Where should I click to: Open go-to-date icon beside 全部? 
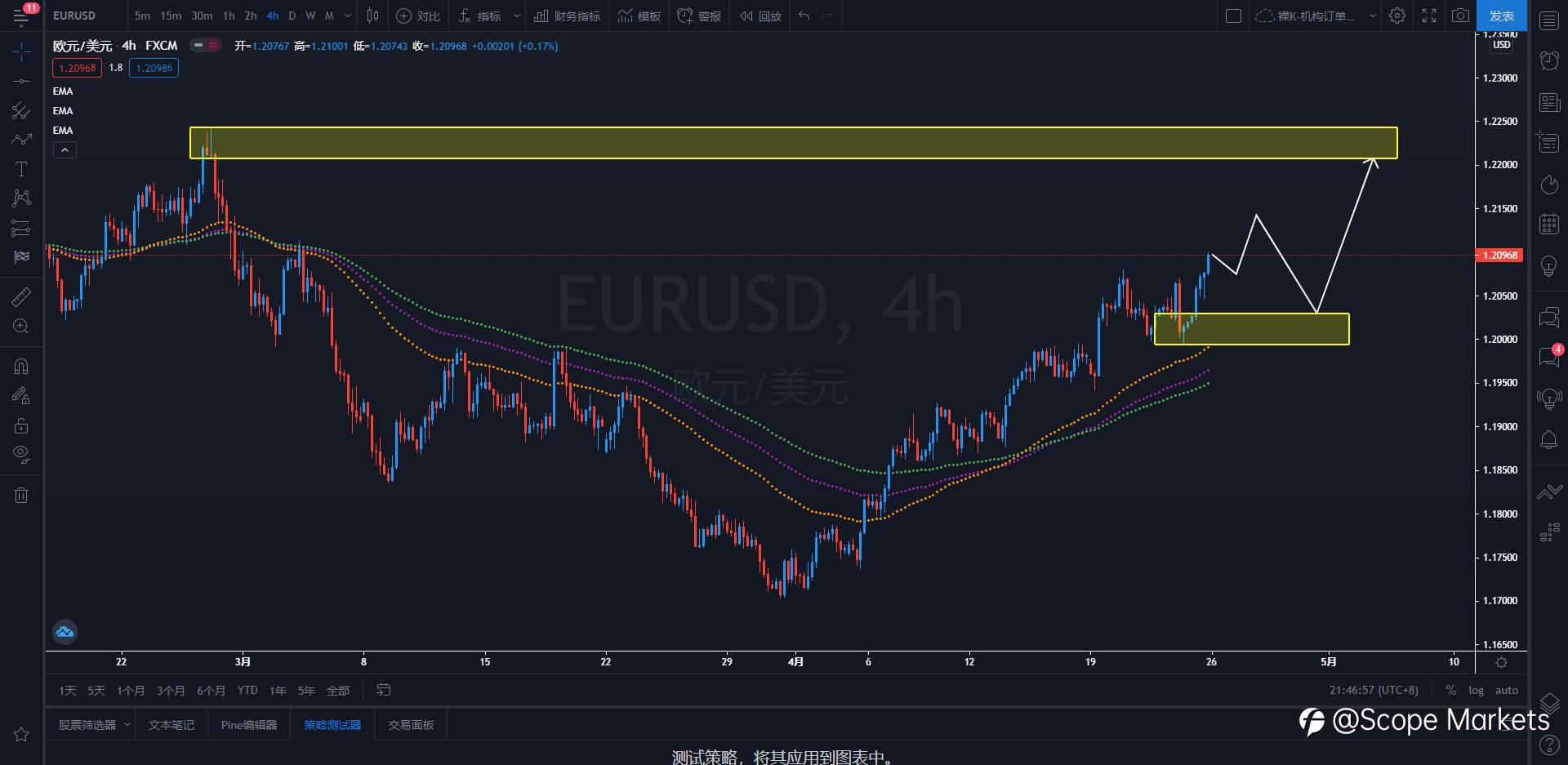[x=383, y=690]
